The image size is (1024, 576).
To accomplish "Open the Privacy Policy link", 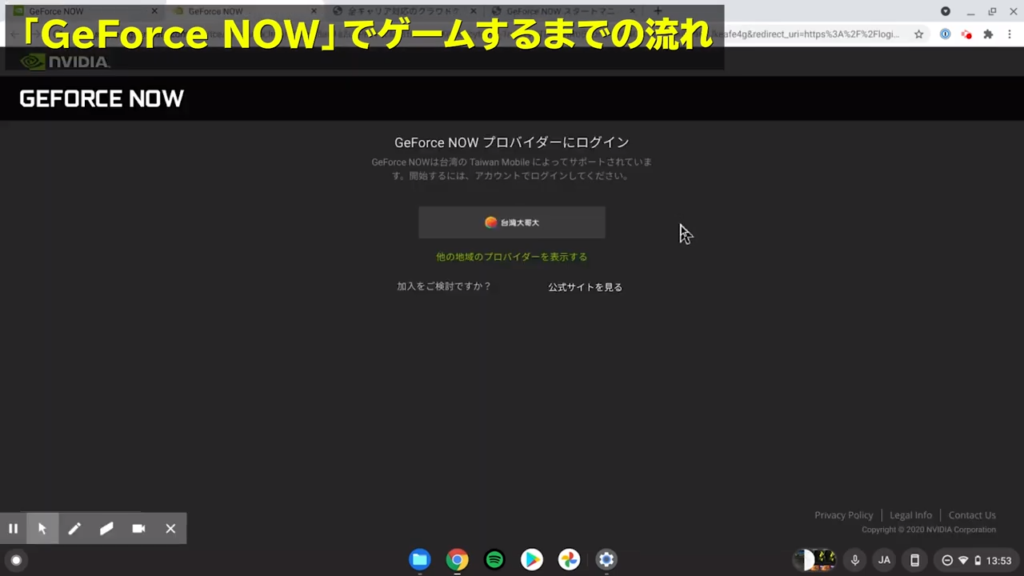I will point(843,516).
